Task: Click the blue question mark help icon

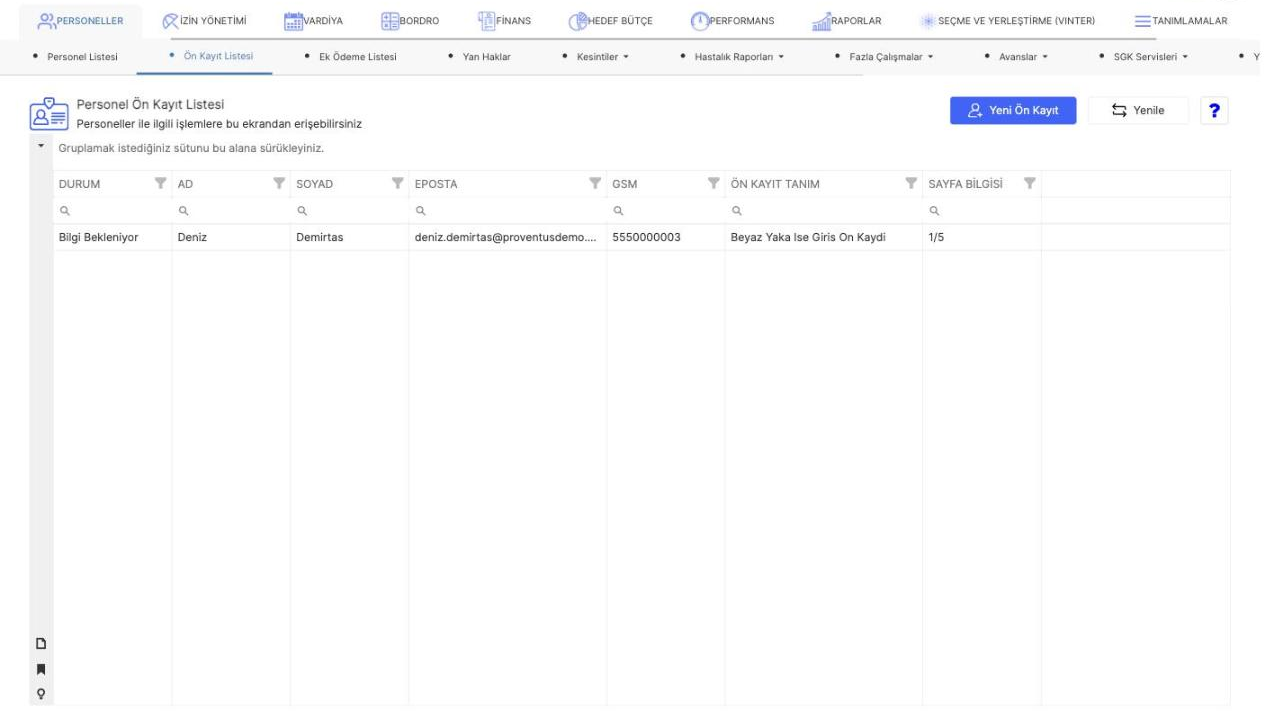Action: coord(1214,111)
